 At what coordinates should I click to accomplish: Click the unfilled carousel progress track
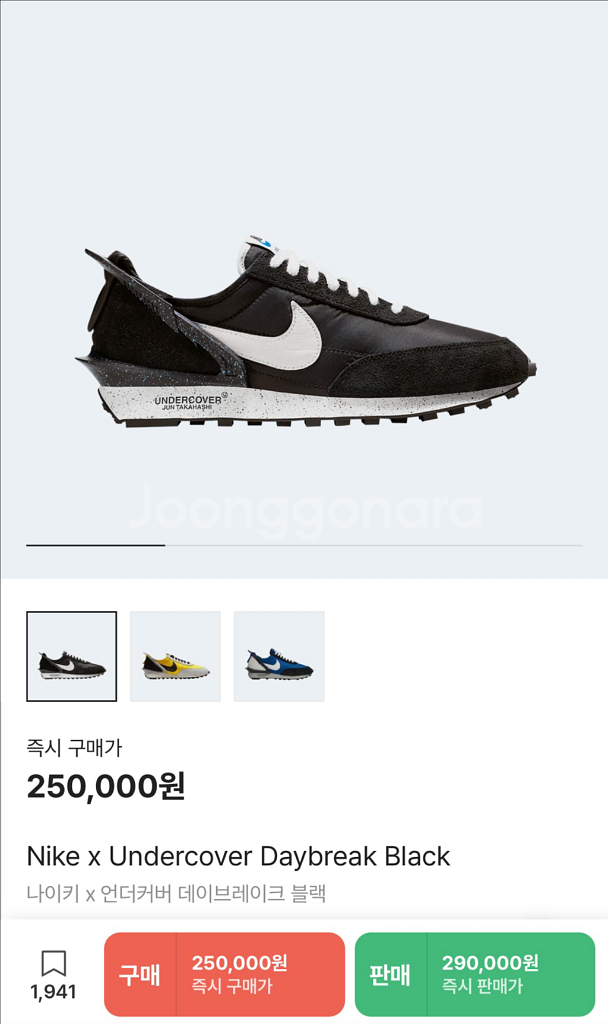(374, 545)
